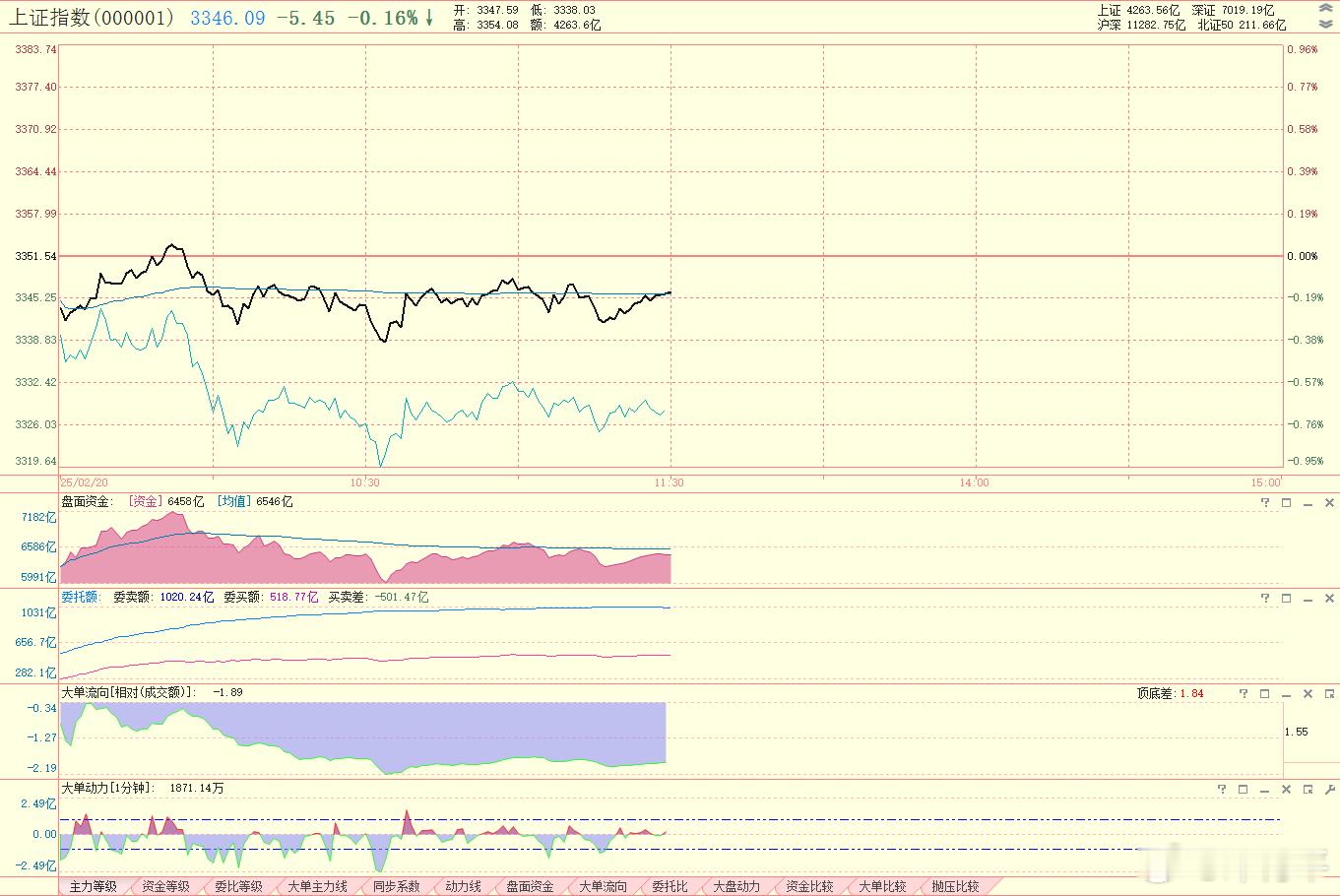This screenshot has width=1340, height=896.
Task: Show the 大单比较 tab
Action: 882,886
